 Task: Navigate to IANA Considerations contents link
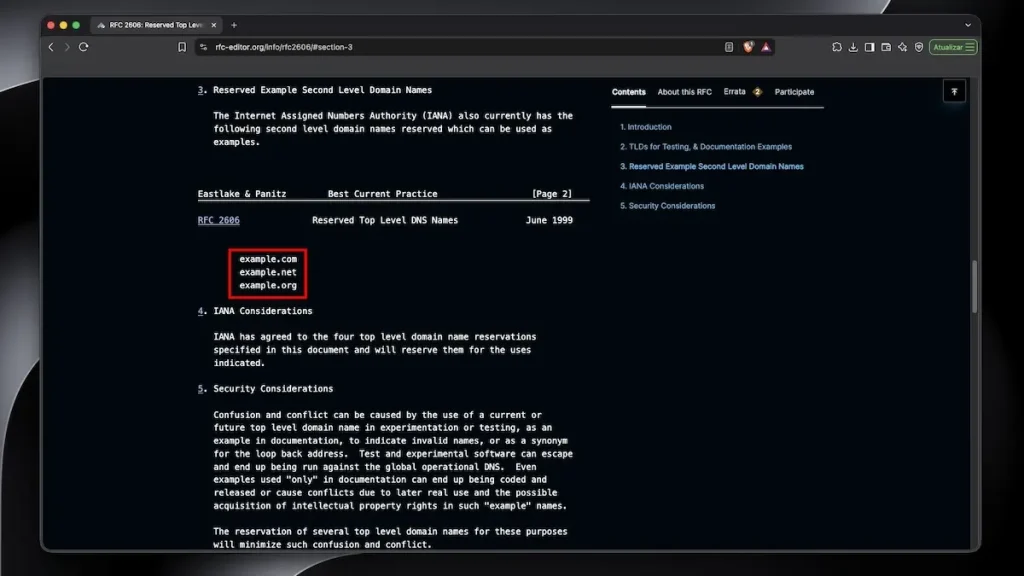tap(662, 186)
